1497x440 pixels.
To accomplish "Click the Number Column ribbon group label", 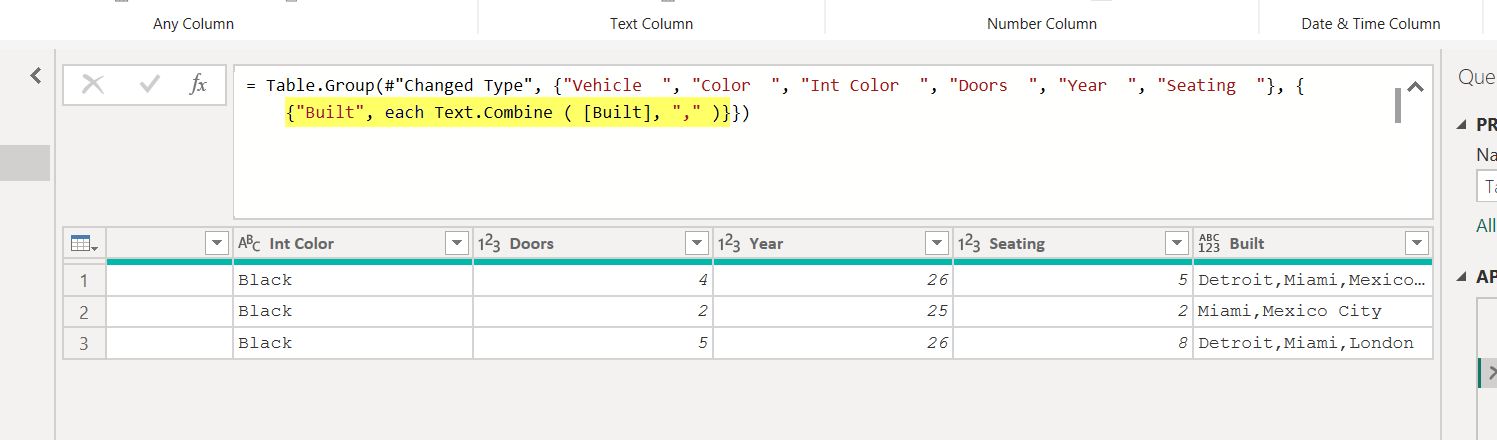I will click(x=1042, y=23).
